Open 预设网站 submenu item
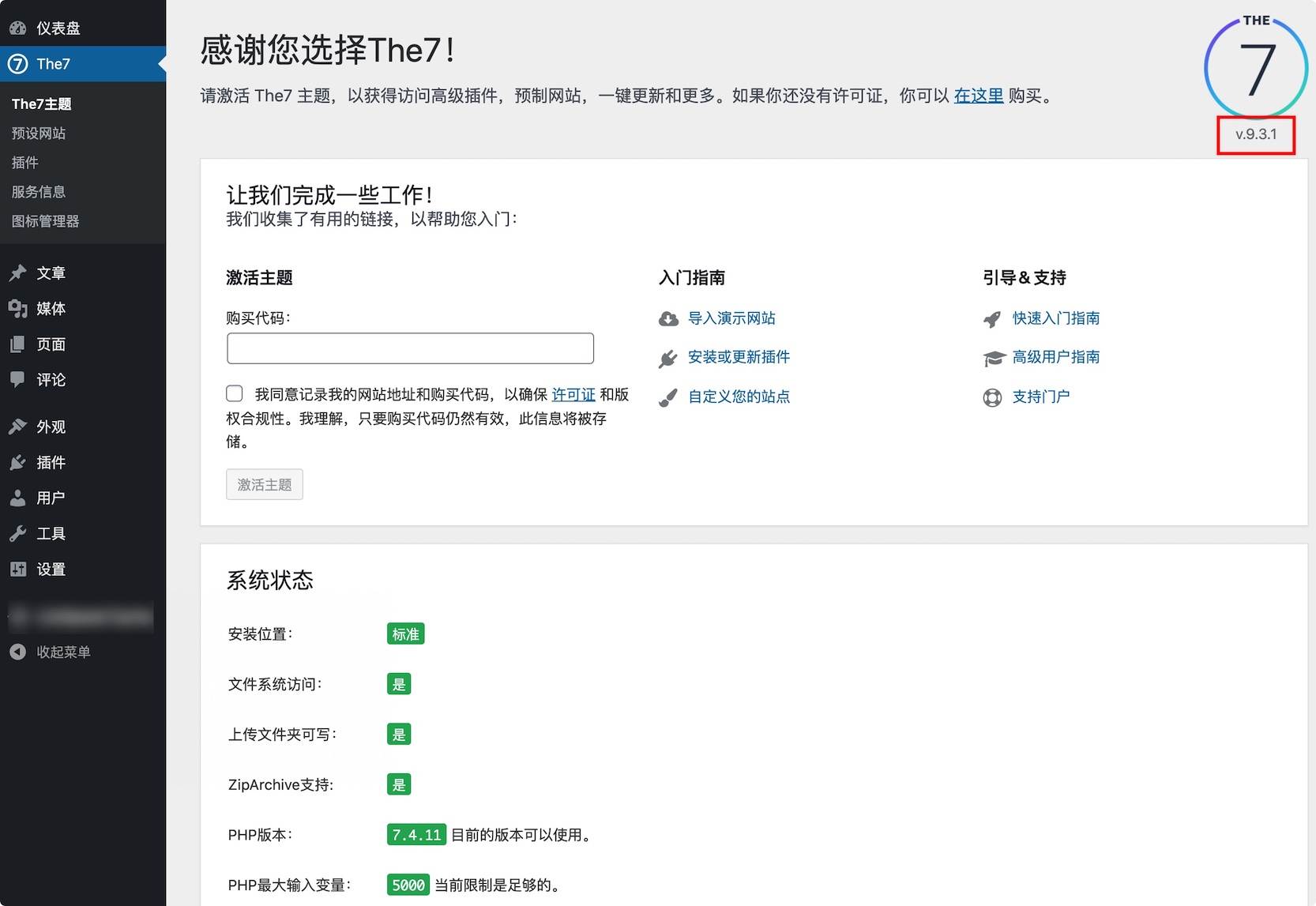Screen dimensions: 1316x906 [x=39, y=133]
